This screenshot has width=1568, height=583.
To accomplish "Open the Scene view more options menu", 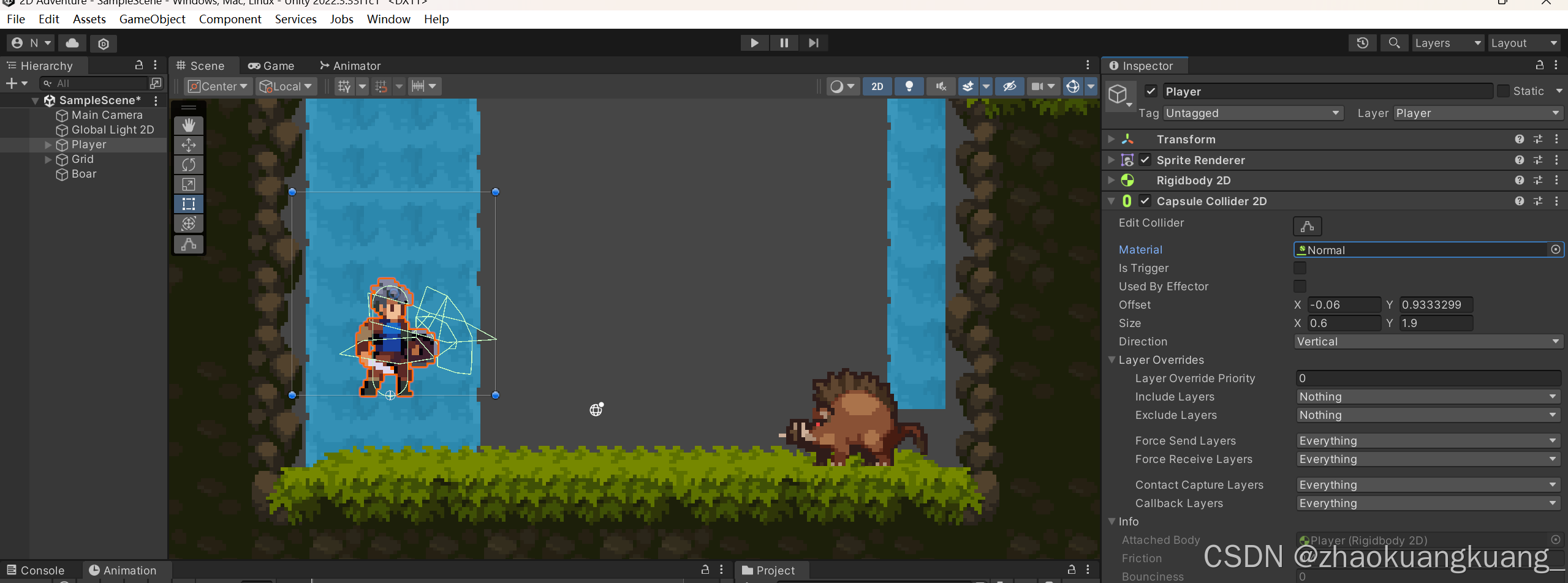I will click(x=1088, y=65).
